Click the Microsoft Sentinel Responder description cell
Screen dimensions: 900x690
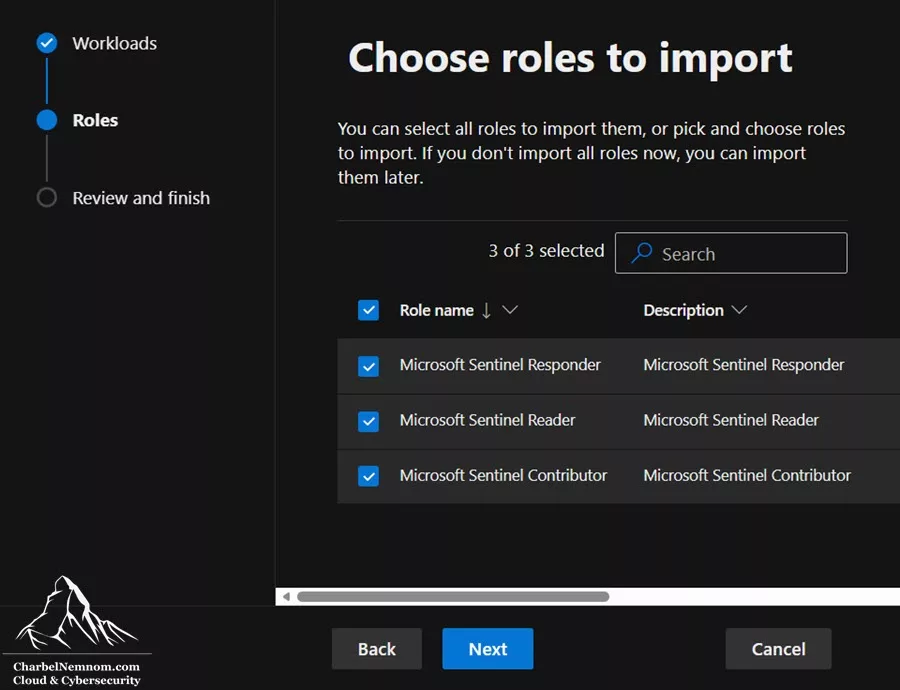(x=744, y=365)
